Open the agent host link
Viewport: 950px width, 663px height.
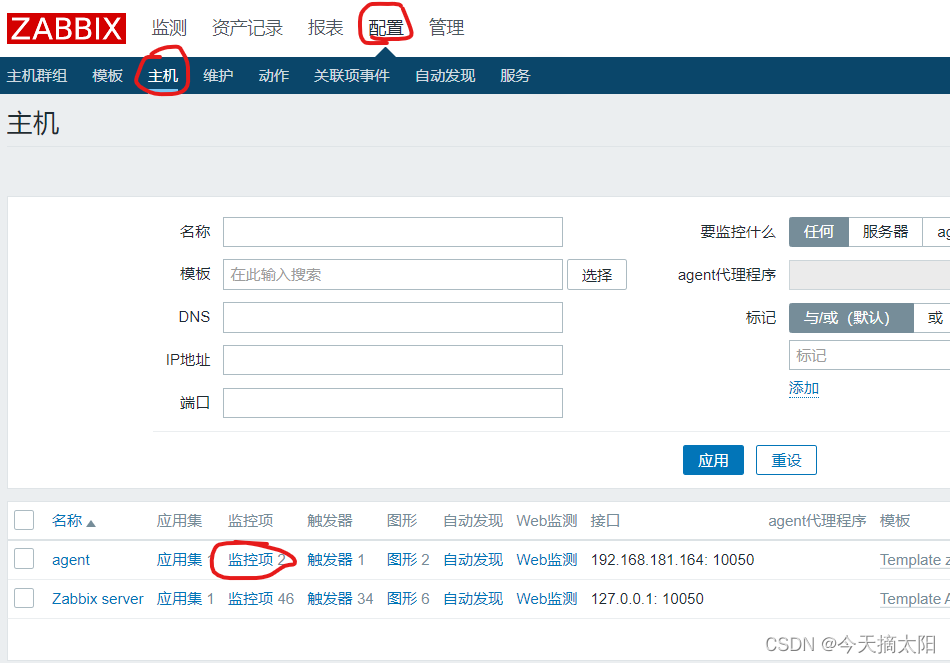71,559
